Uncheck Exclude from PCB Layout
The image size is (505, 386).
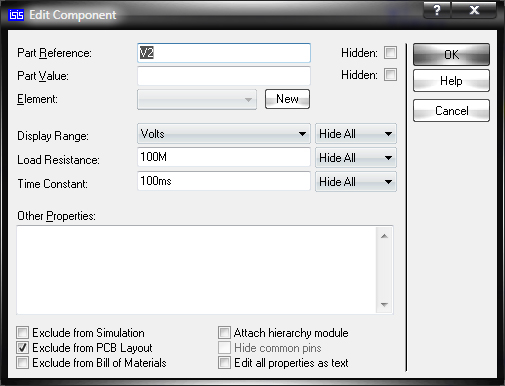23,348
